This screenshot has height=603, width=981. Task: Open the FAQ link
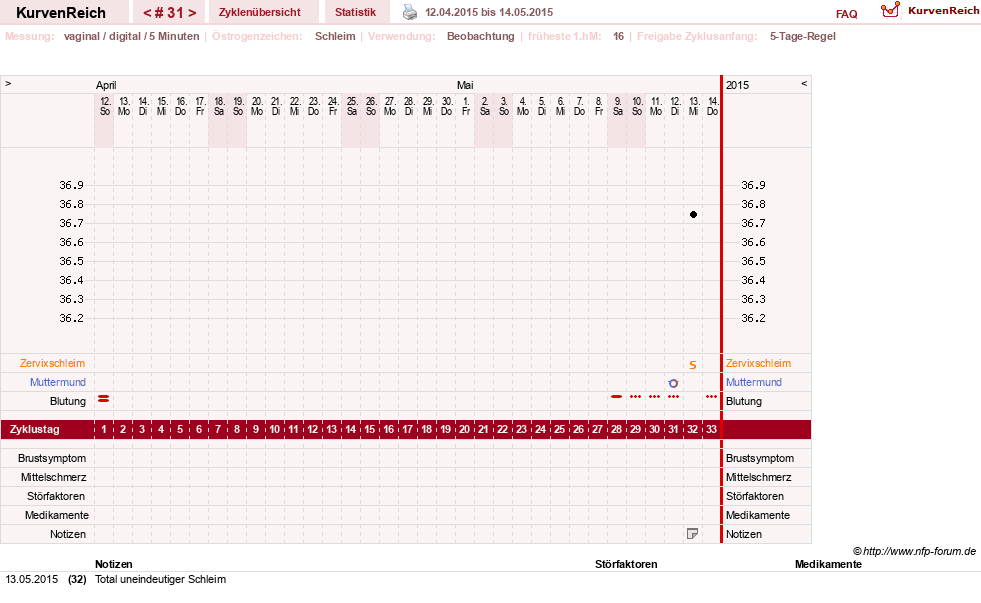point(846,14)
